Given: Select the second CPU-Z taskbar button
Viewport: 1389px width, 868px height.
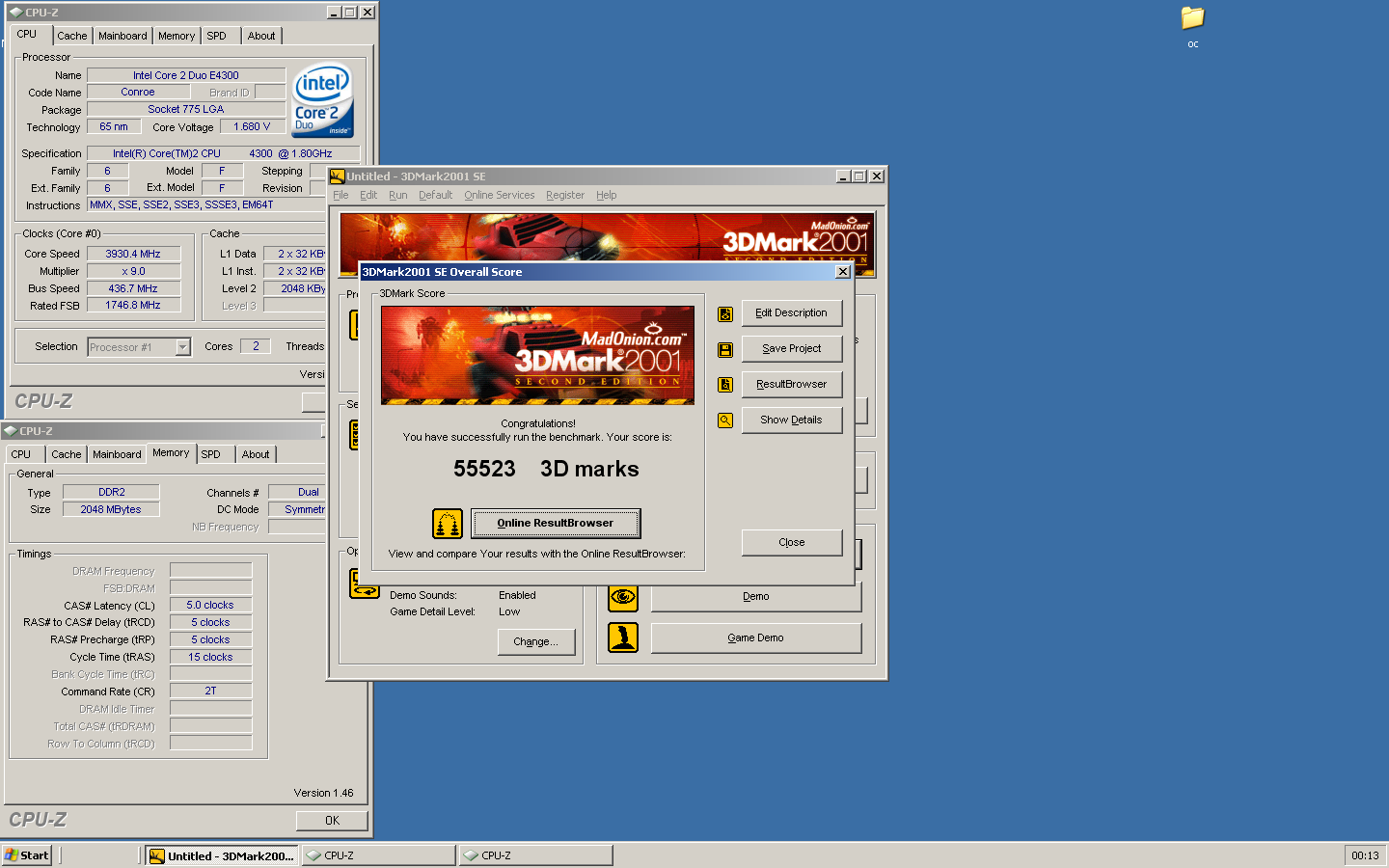Looking at the screenshot, I should (536, 855).
